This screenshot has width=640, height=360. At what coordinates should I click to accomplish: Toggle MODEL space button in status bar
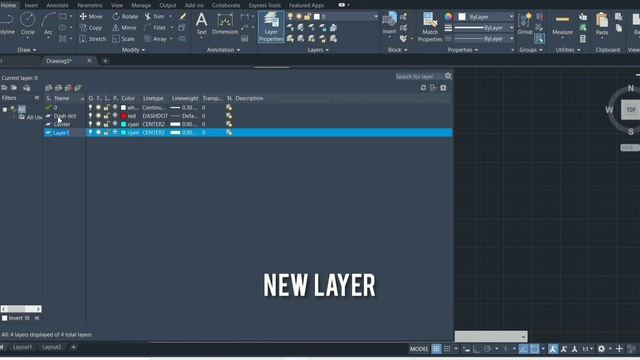(419, 349)
